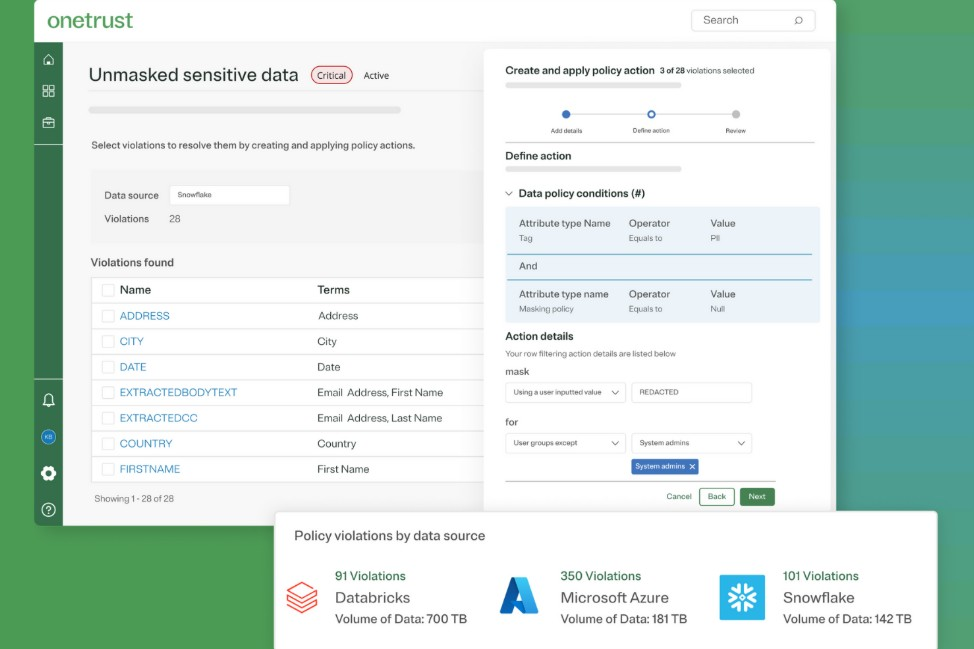Screen dimensions: 974x649
Task: Open the apps grid icon in sidebar
Action: pos(48,91)
